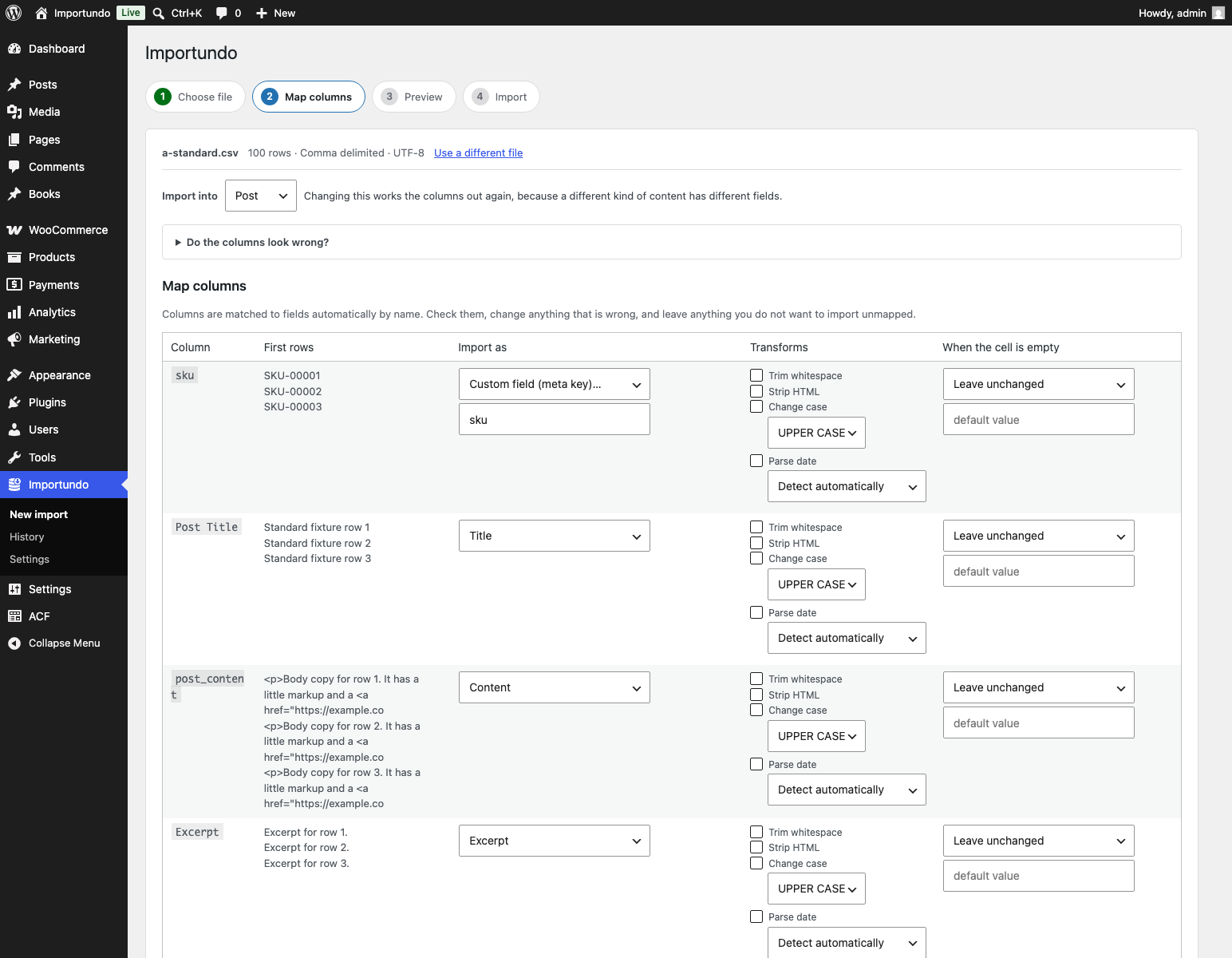Enable Strip HTML for the sku column
Screen dimensions: 1232x958
pos(756,391)
